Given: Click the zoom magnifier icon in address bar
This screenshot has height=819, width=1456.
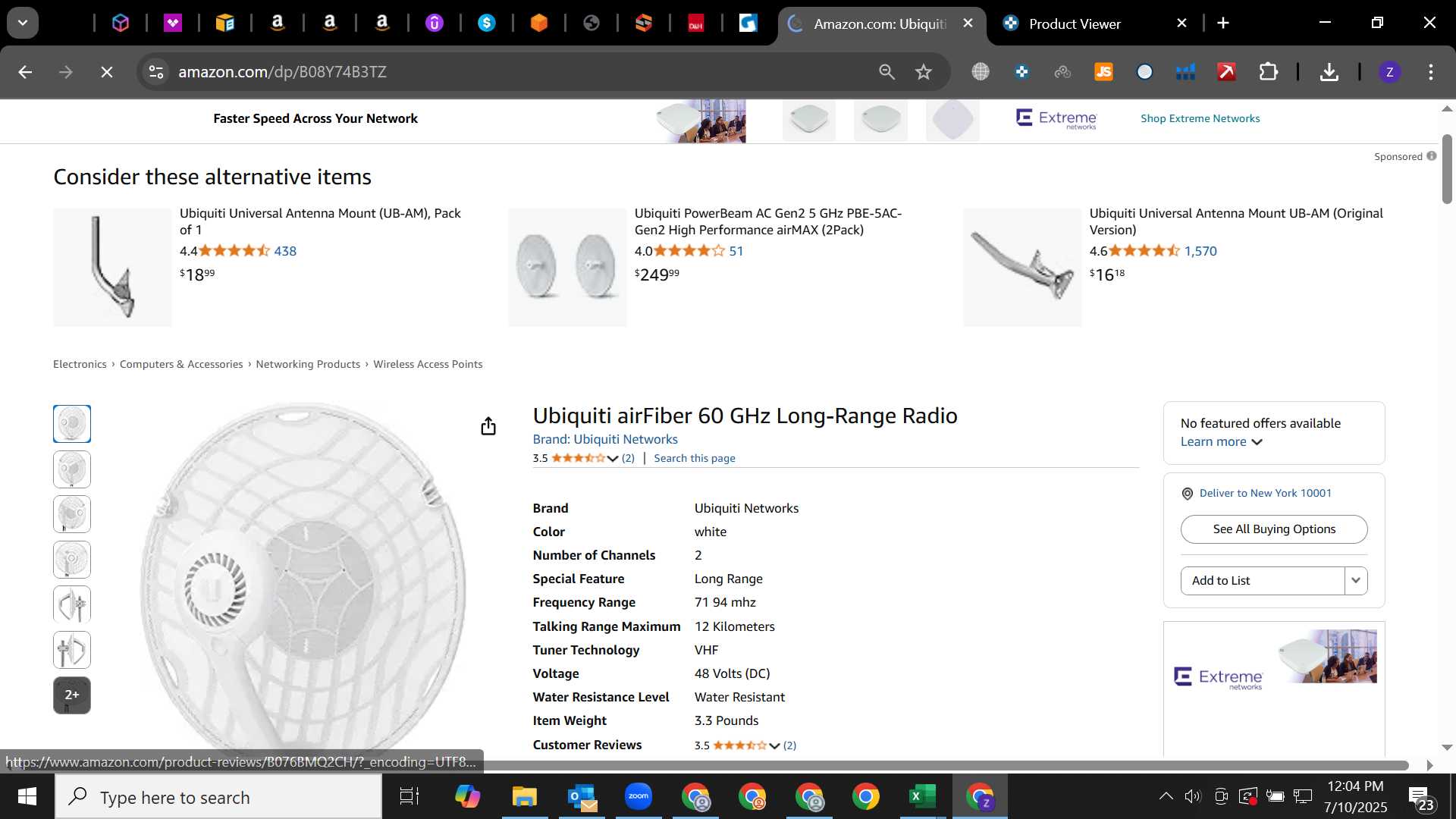Looking at the screenshot, I should point(886,72).
